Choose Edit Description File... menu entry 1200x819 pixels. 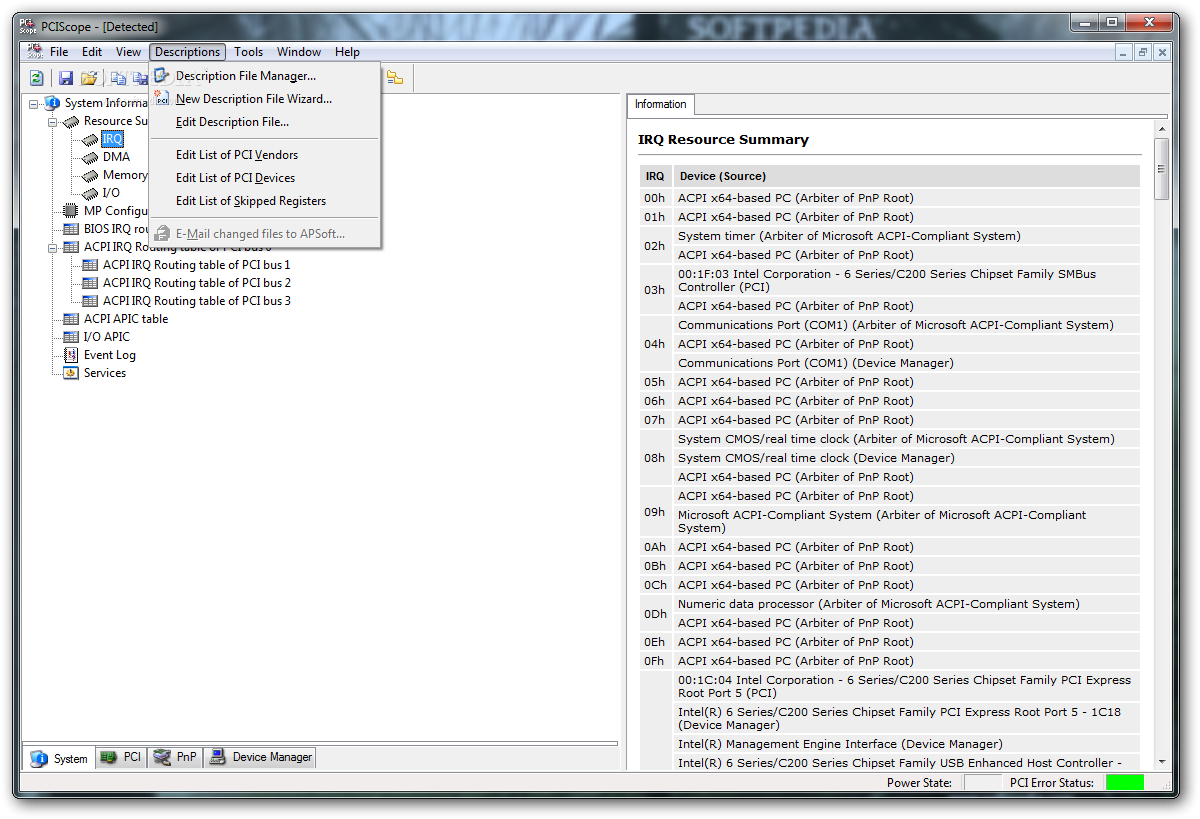click(x=264, y=122)
